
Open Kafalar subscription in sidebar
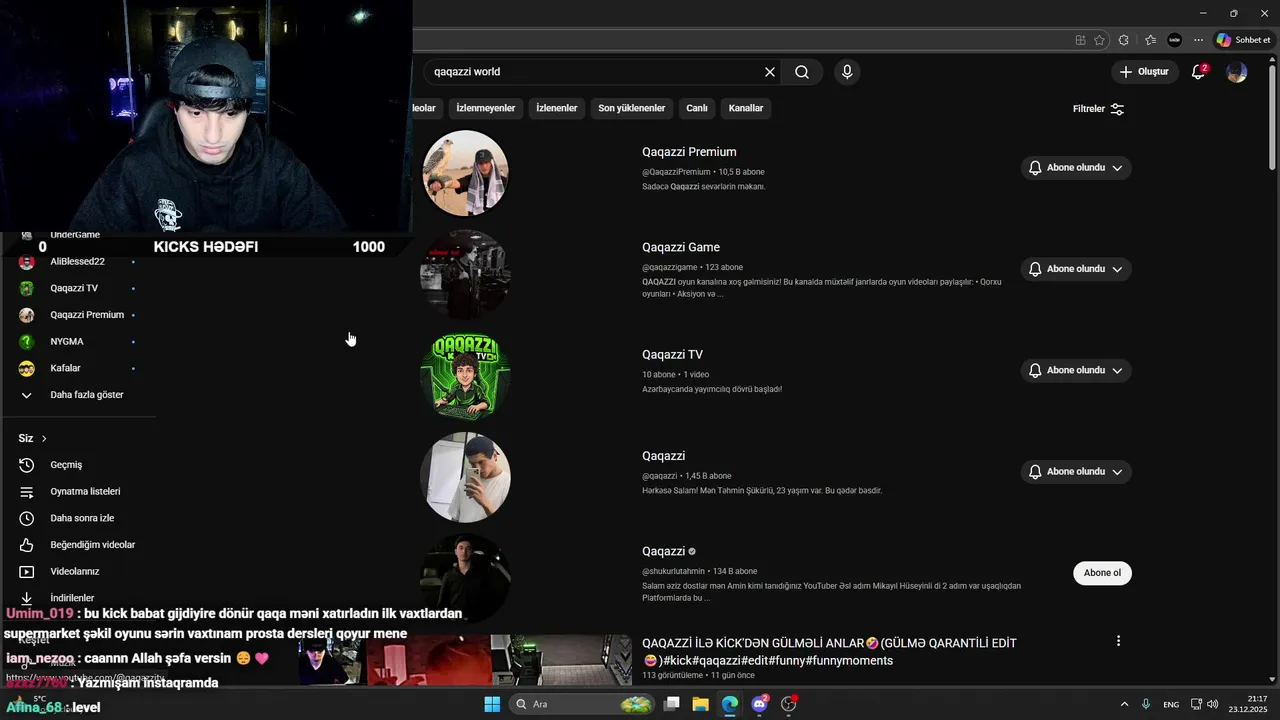78,368
